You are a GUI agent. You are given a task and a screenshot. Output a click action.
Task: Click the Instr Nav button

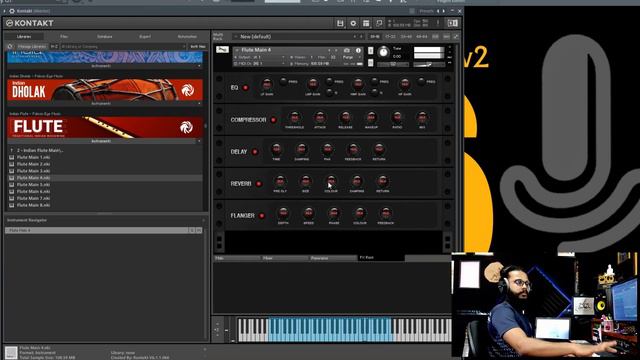(x=198, y=47)
